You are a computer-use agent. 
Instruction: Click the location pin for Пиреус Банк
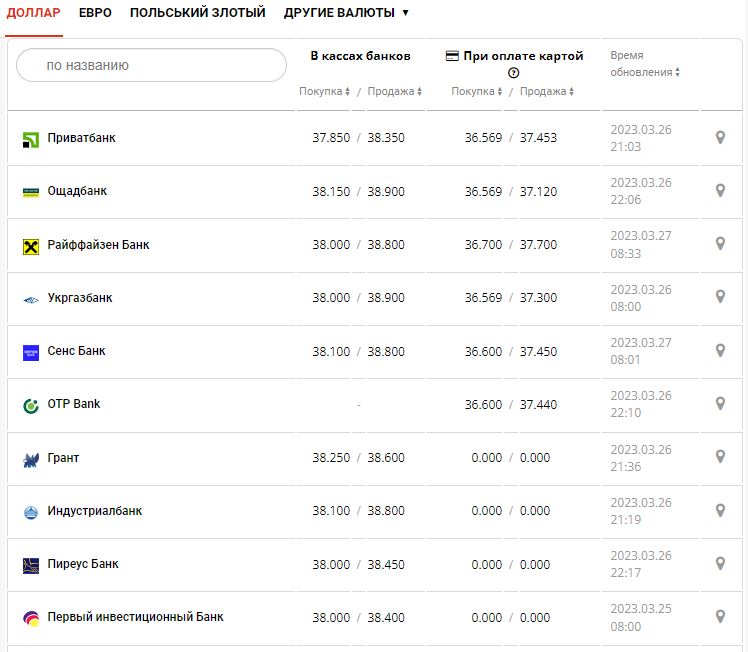tap(719, 563)
